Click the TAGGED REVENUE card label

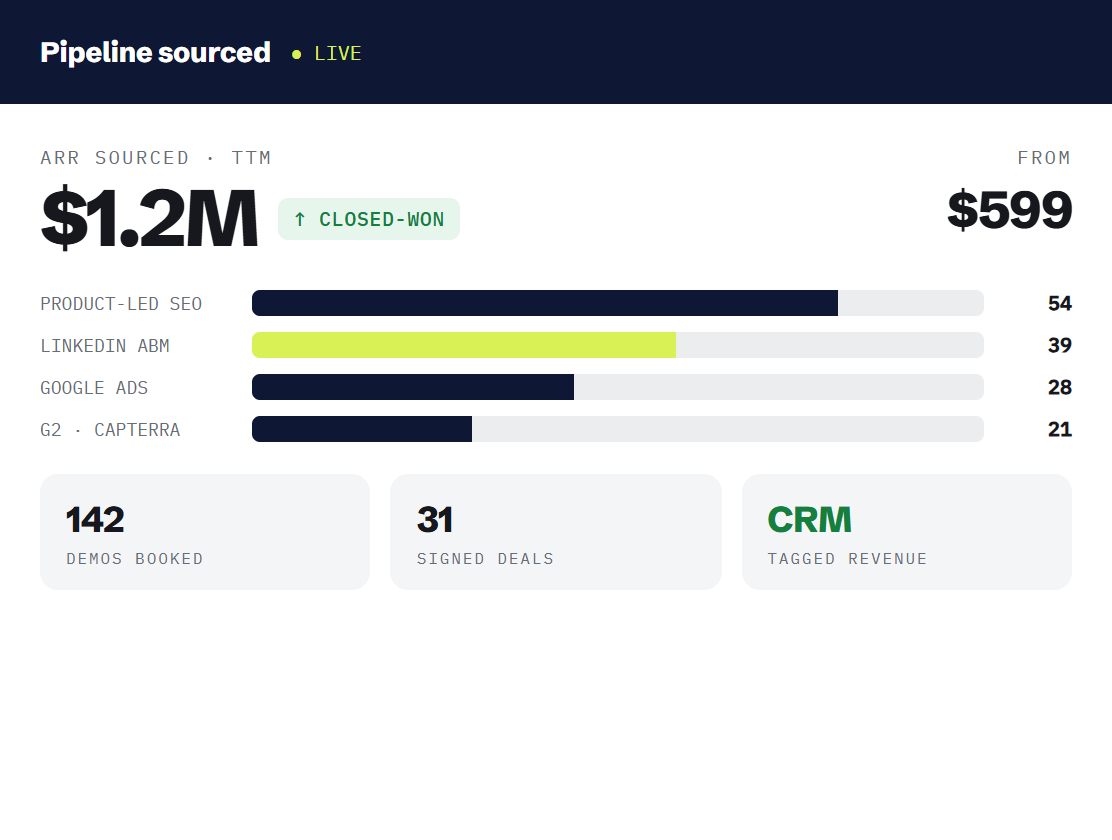click(847, 559)
